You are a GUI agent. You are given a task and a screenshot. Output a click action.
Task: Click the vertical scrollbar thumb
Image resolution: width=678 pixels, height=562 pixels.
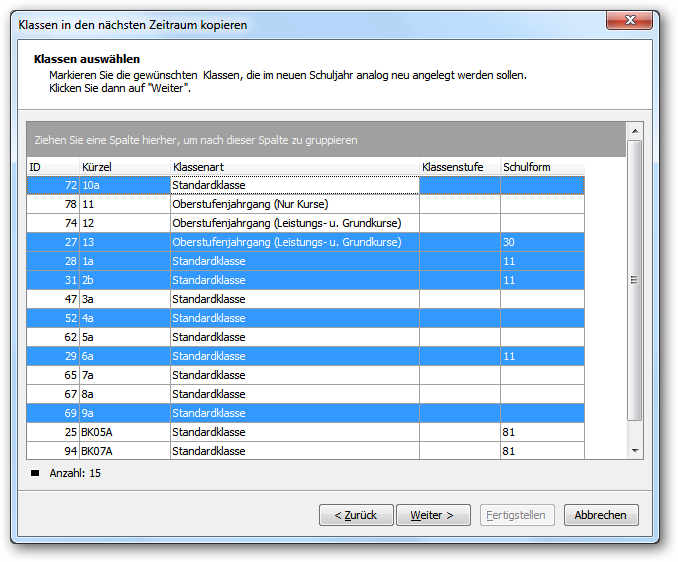pyautogui.click(x=634, y=280)
